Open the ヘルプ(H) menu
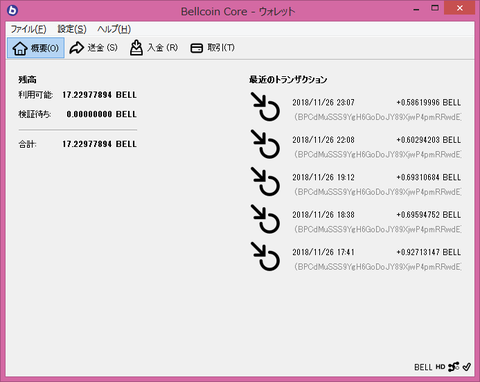This screenshot has width=480, height=382. click(x=114, y=29)
